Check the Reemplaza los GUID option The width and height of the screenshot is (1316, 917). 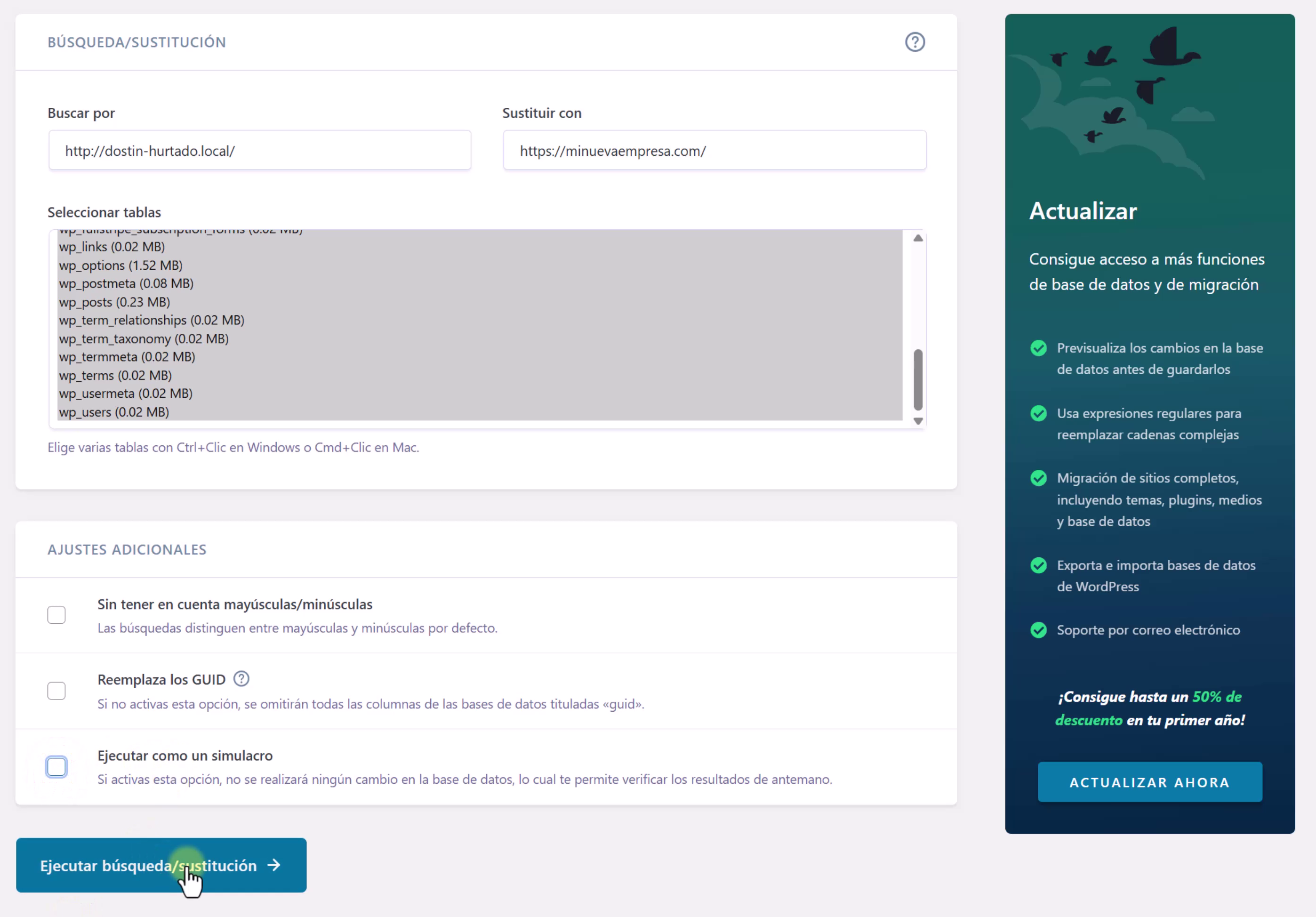56,691
